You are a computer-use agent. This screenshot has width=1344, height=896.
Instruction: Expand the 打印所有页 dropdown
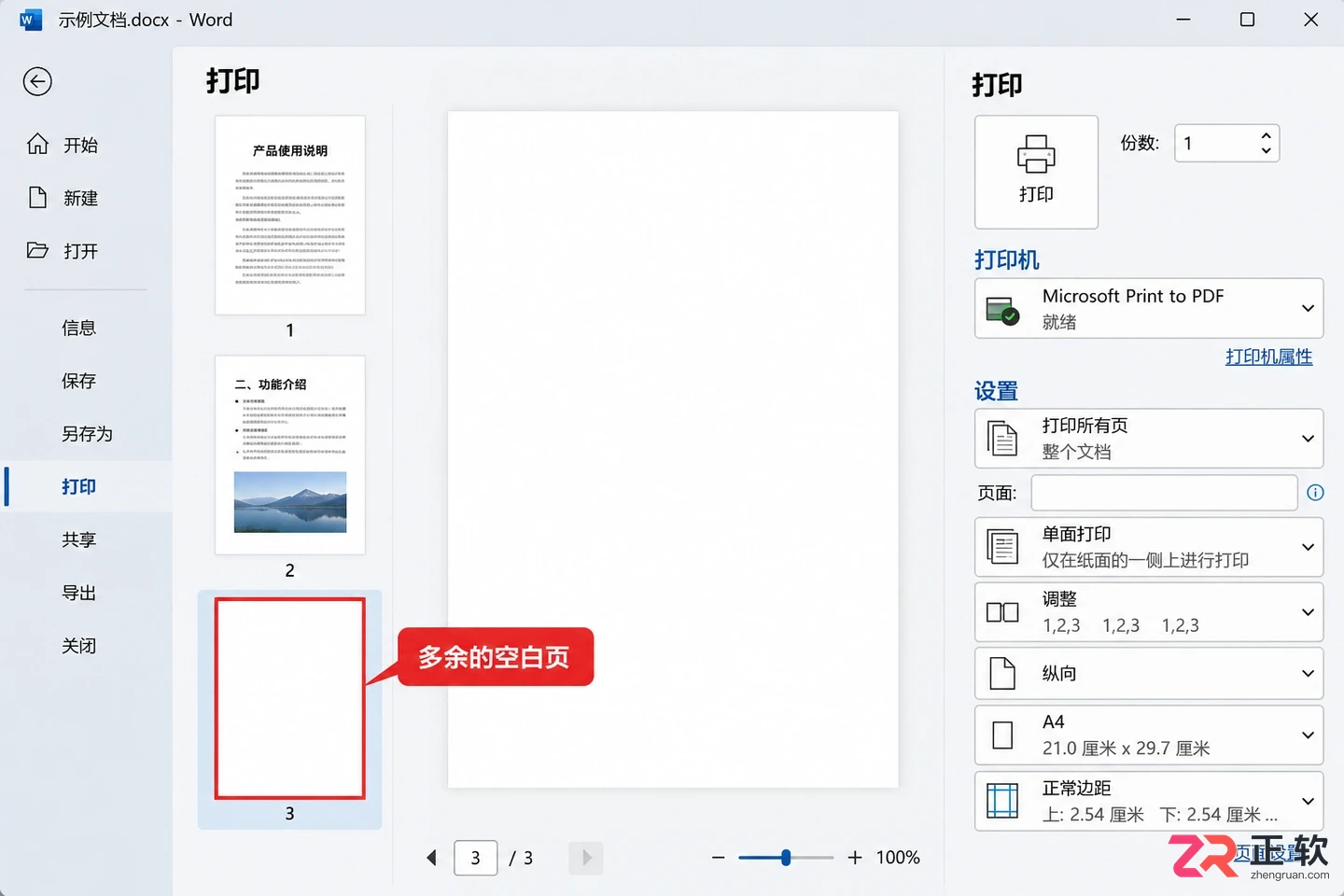coord(1149,439)
